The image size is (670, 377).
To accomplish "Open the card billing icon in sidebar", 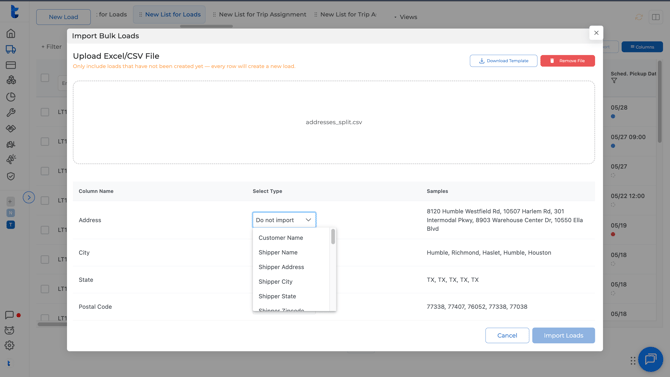I will [11, 65].
